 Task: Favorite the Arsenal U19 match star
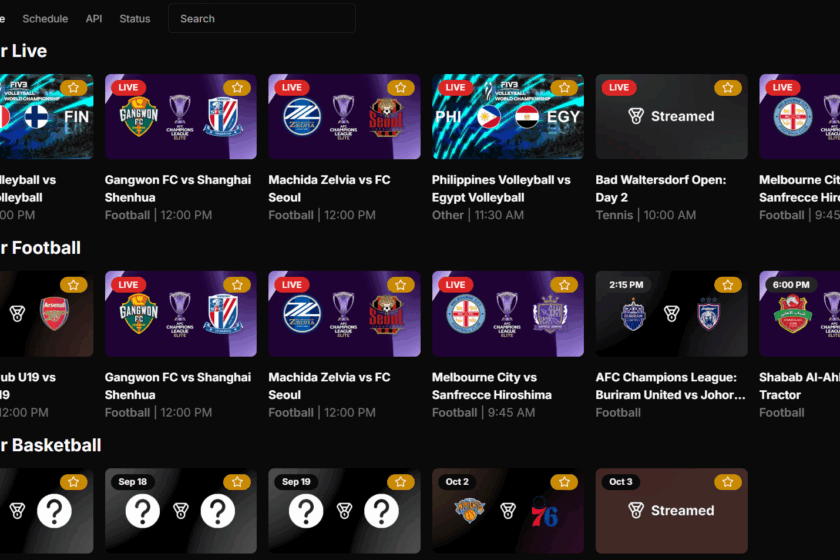(73, 285)
